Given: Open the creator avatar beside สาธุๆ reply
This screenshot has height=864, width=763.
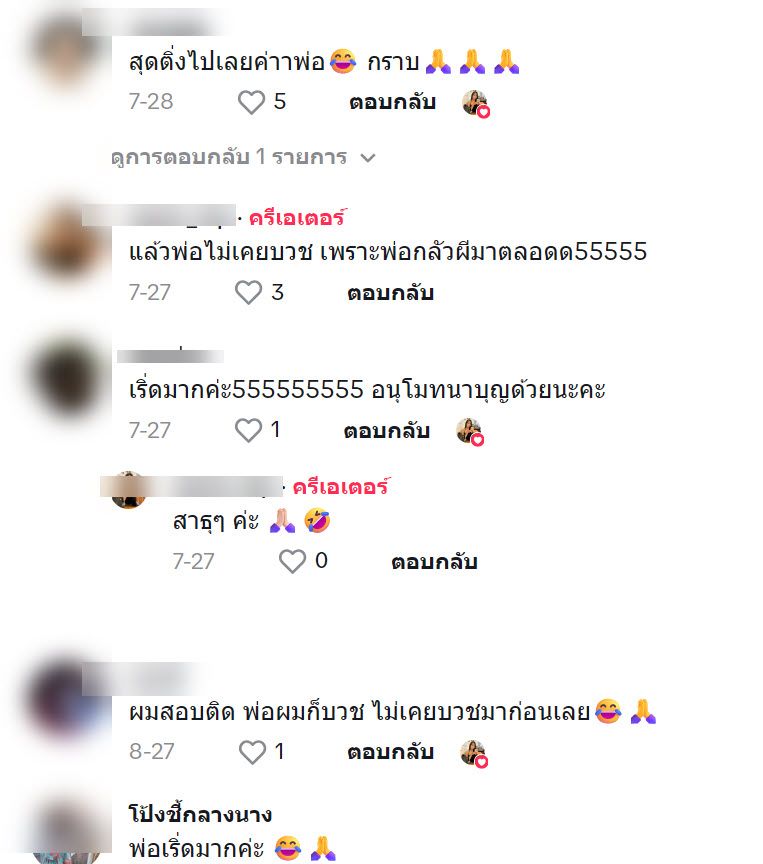Looking at the screenshot, I should click(x=128, y=490).
